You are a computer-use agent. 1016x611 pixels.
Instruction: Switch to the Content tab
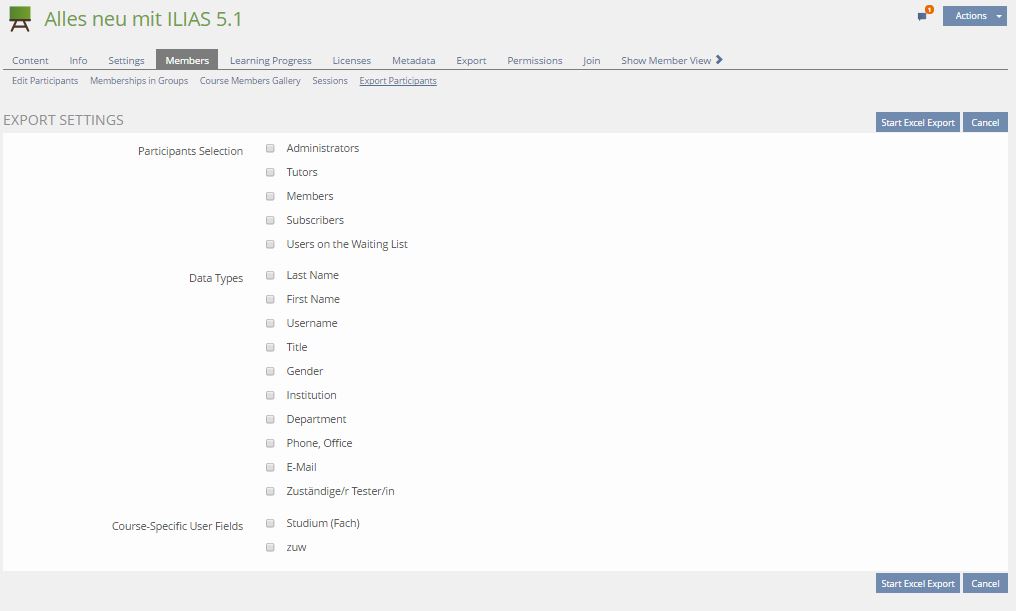(x=30, y=61)
